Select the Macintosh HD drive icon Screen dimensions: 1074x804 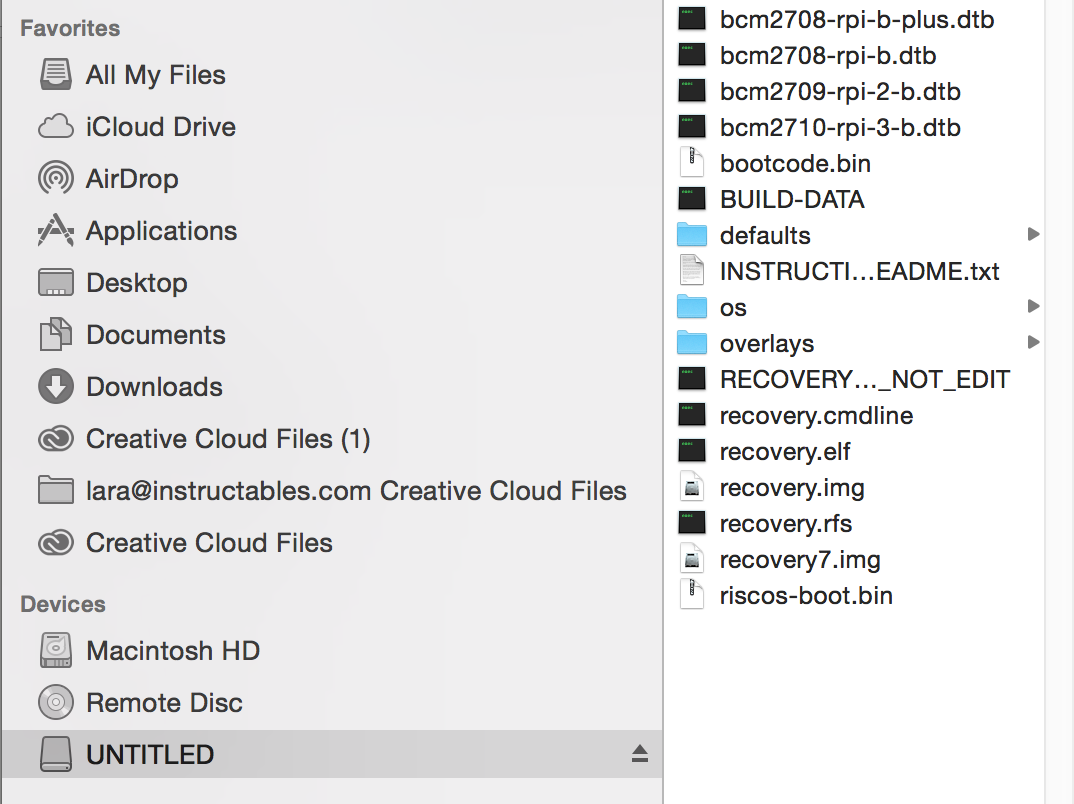coord(56,651)
